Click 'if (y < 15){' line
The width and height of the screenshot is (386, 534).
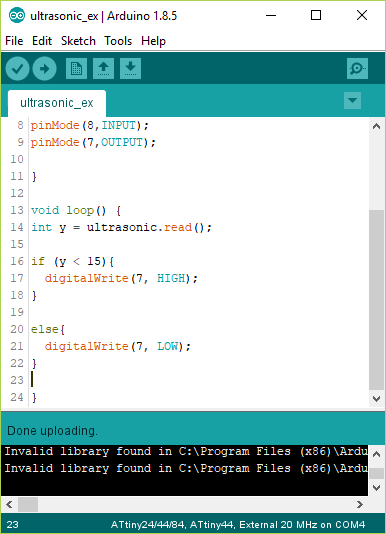pos(72,261)
